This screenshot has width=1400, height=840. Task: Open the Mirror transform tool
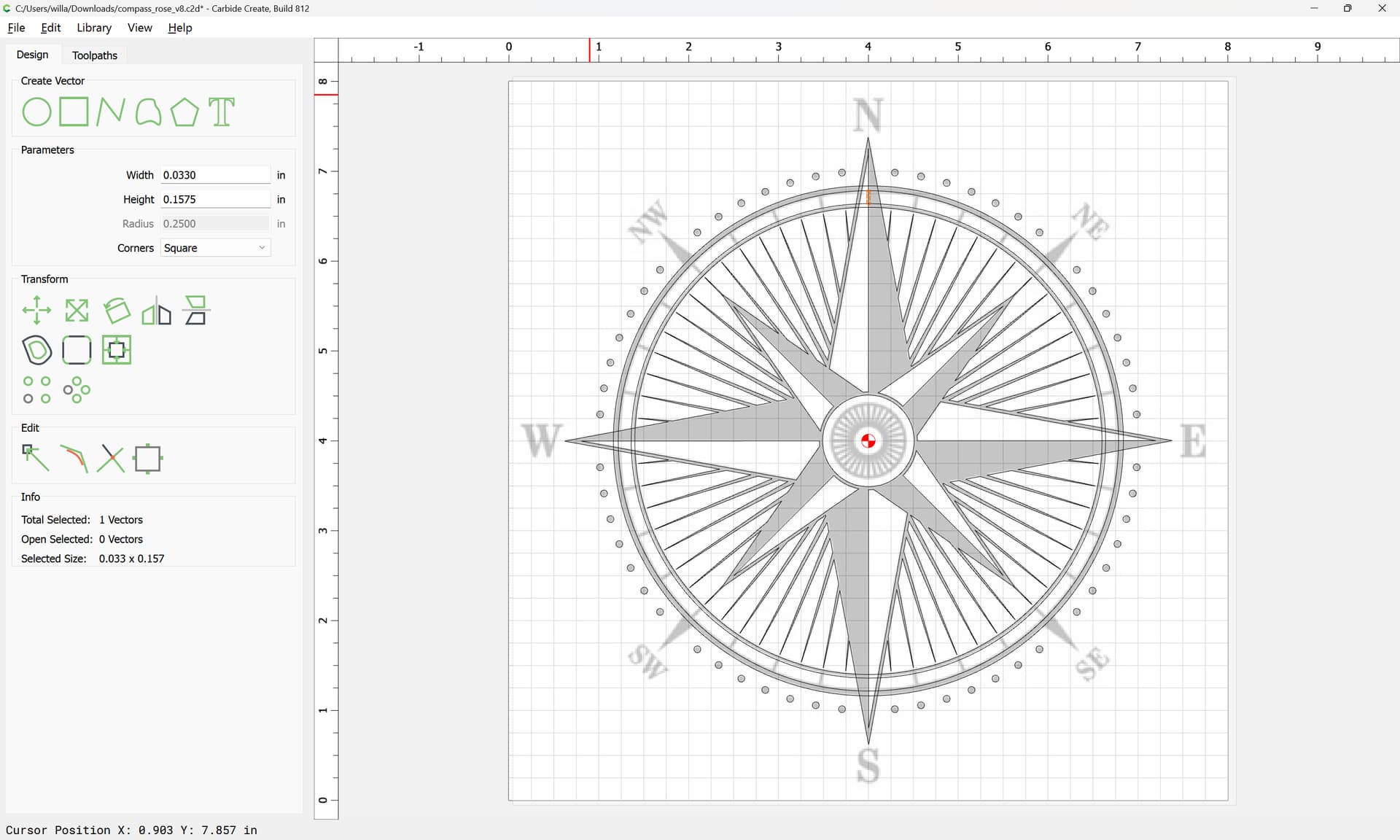point(156,312)
